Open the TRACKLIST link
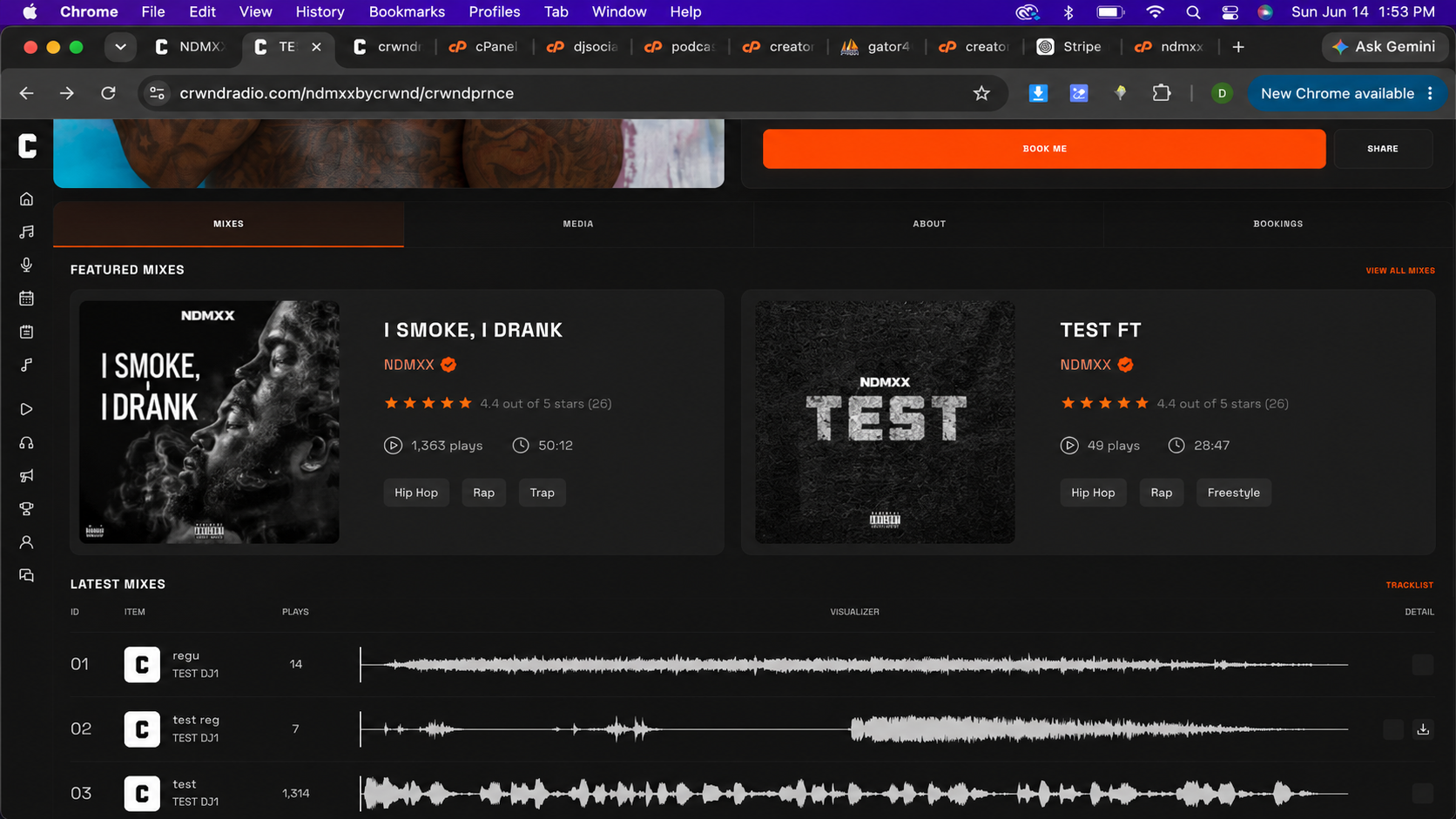The image size is (1456, 819). tap(1410, 585)
